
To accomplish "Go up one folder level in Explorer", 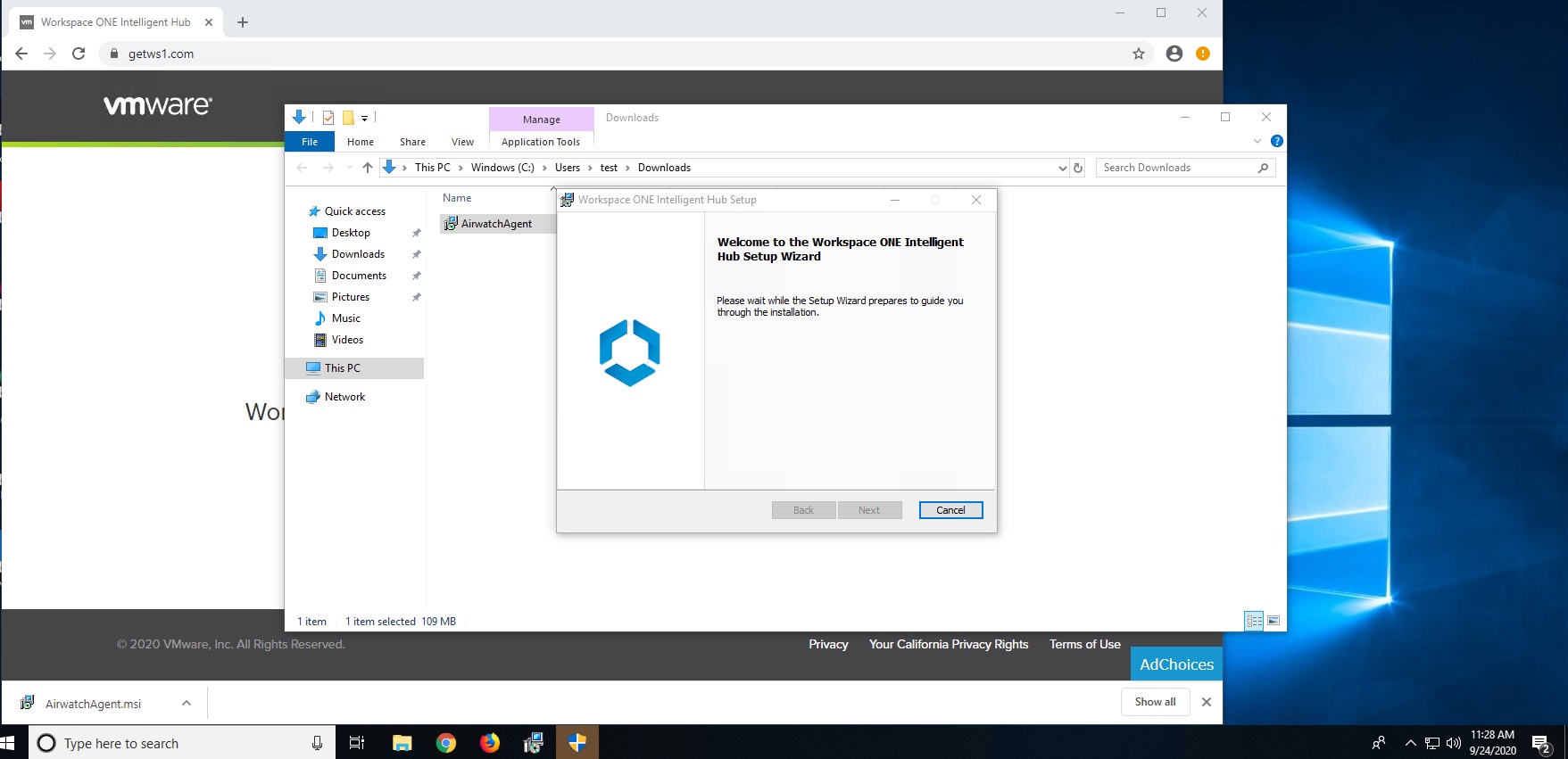I will pos(368,168).
